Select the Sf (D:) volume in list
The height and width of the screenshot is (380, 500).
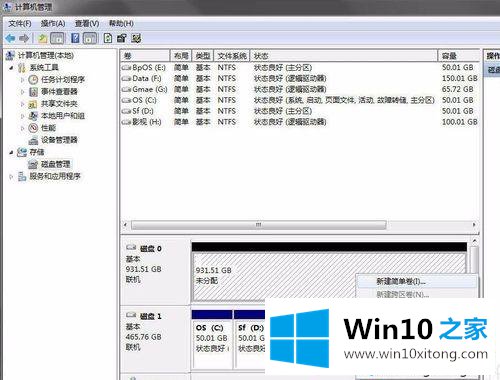click(x=300, y=111)
